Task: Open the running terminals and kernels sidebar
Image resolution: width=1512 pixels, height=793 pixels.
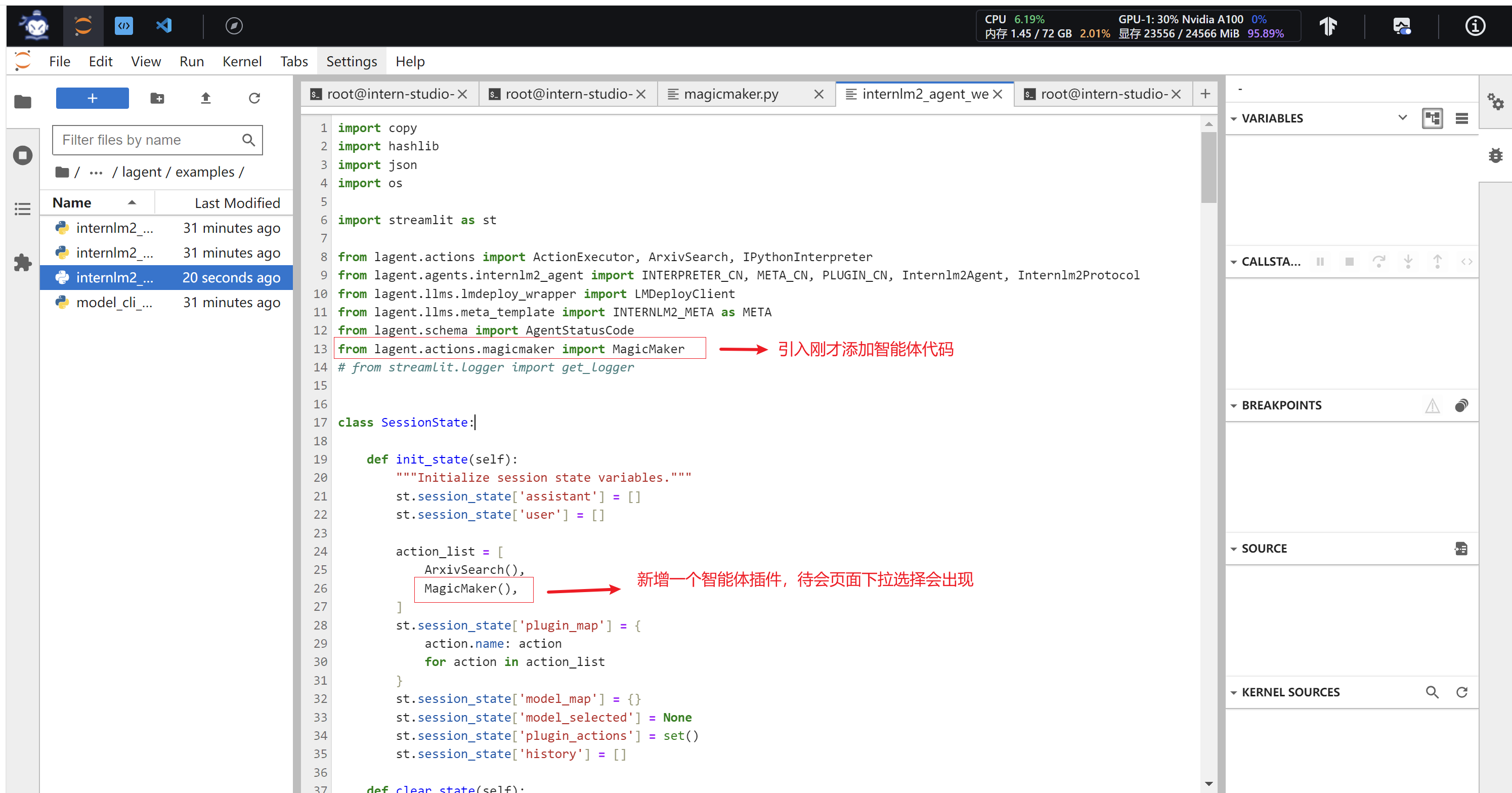Action: coord(22,155)
